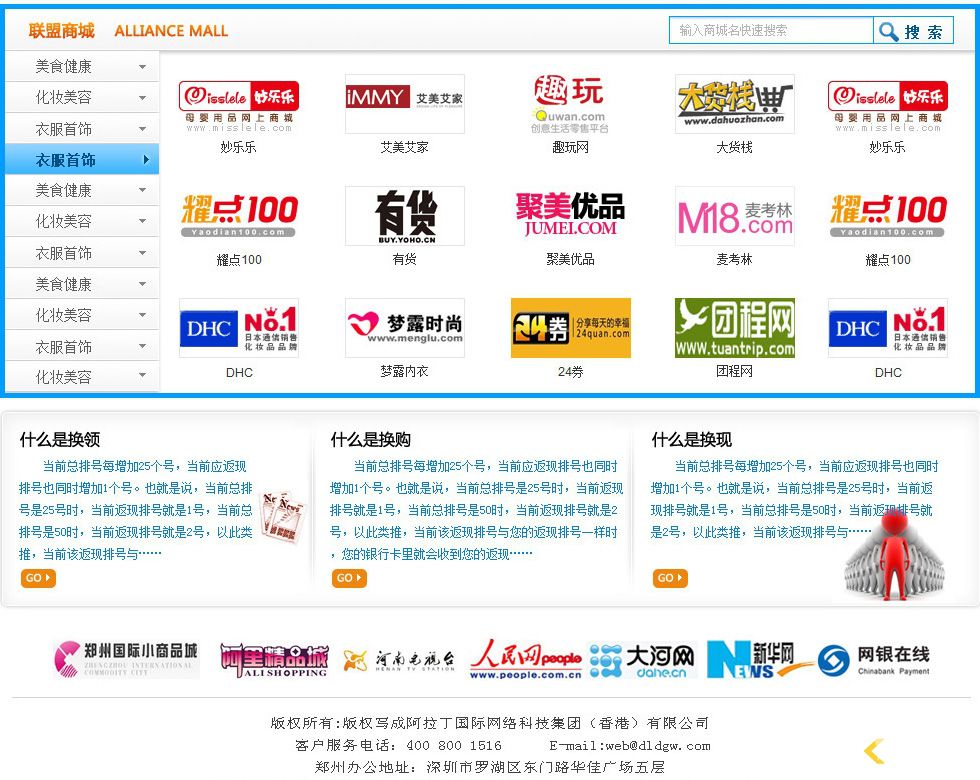Open the 团程网 tuantrip.com logo

click(x=734, y=328)
